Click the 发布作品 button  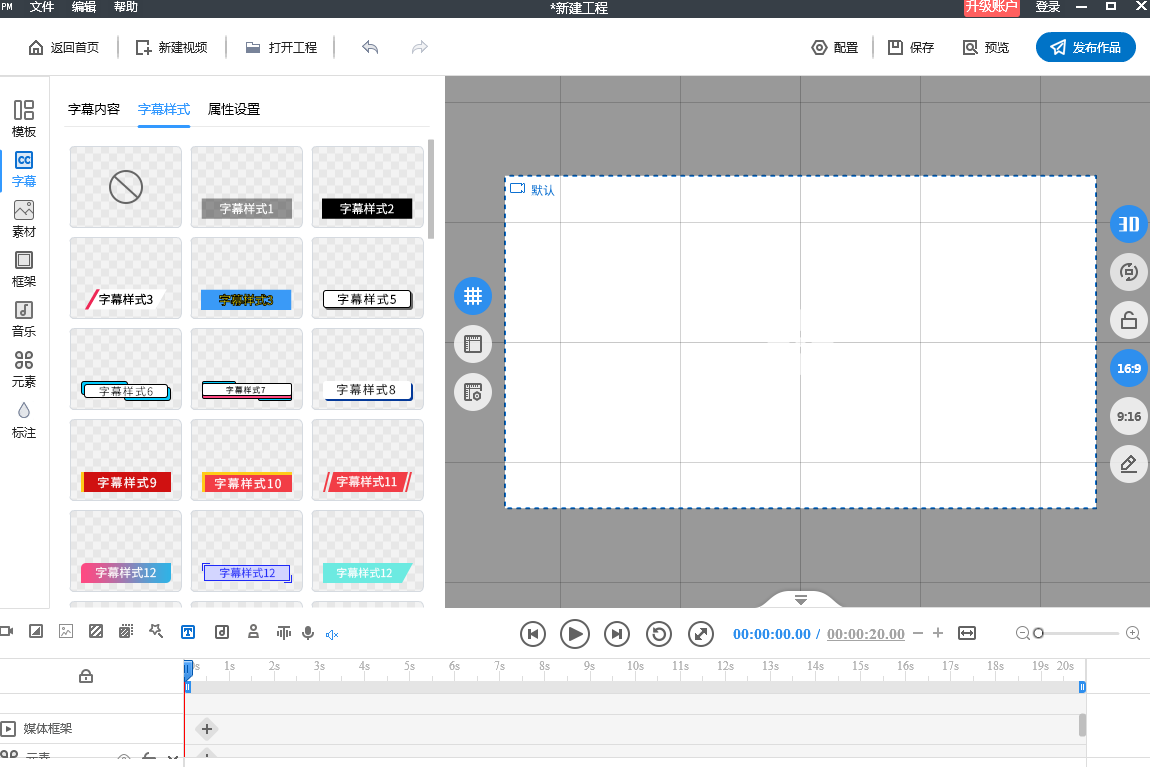pos(1085,48)
